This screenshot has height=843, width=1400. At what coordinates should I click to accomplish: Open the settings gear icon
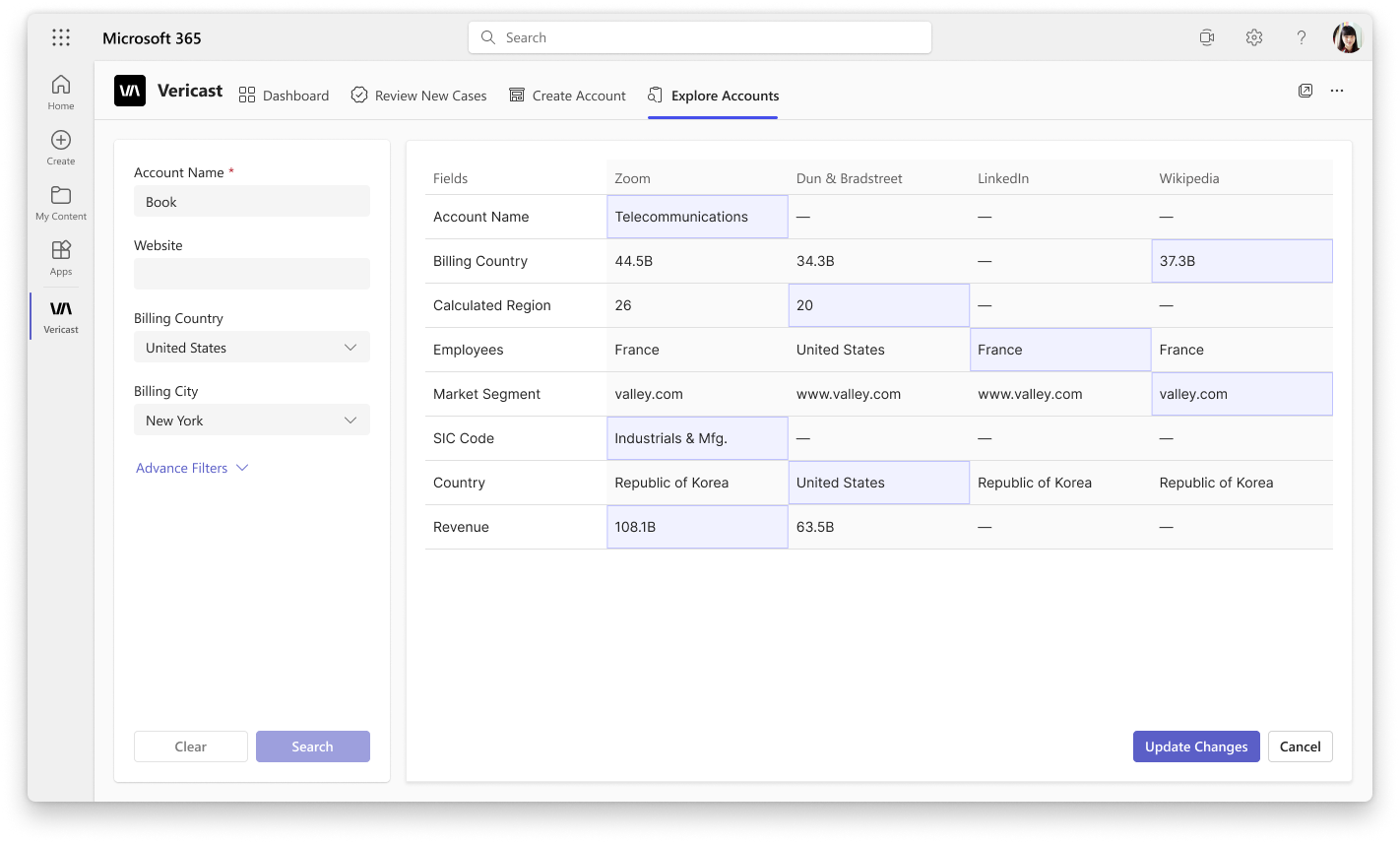pyautogui.click(x=1254, y=37)
